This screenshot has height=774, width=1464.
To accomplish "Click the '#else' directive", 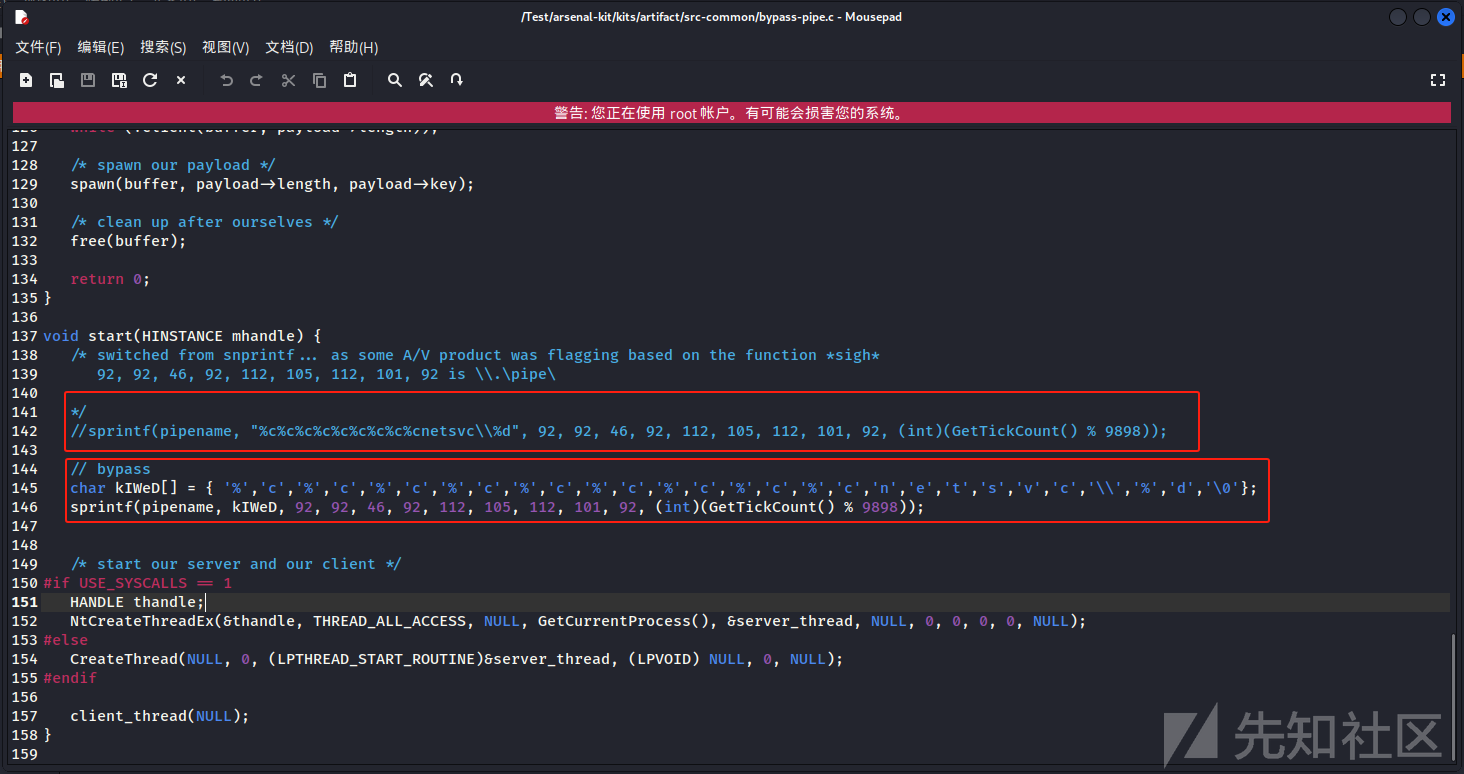I will [x=66, y=640].
